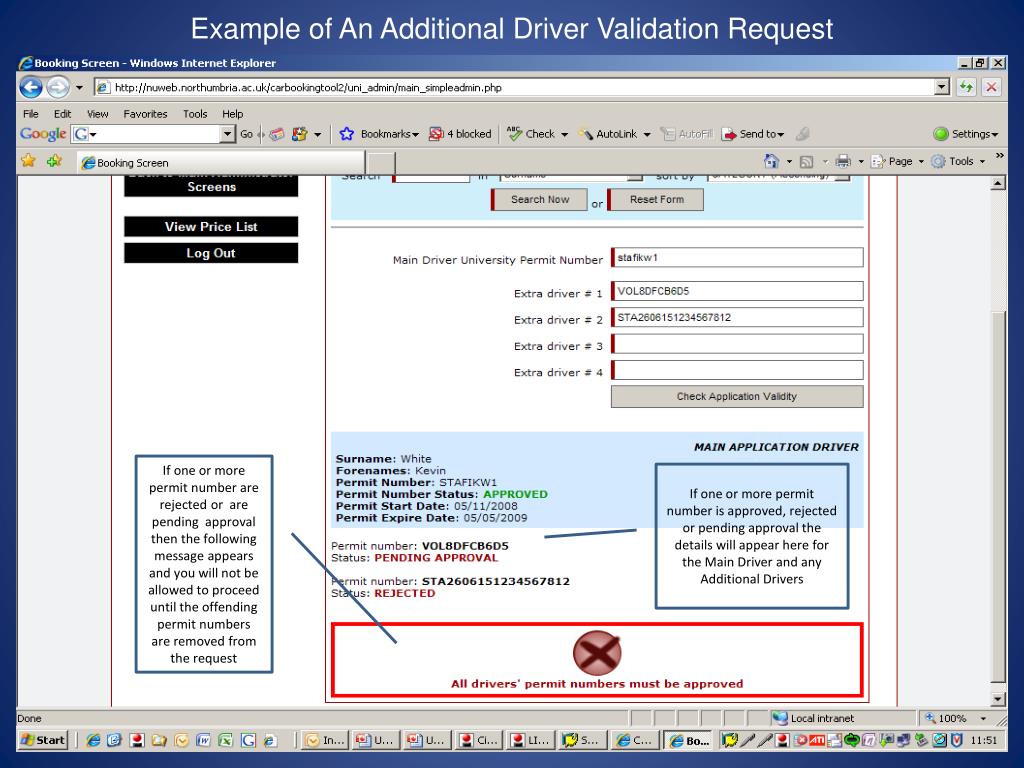Click the Google toolbar Go button
Viewport: 1024px width, 768px height.
(246, 134)
